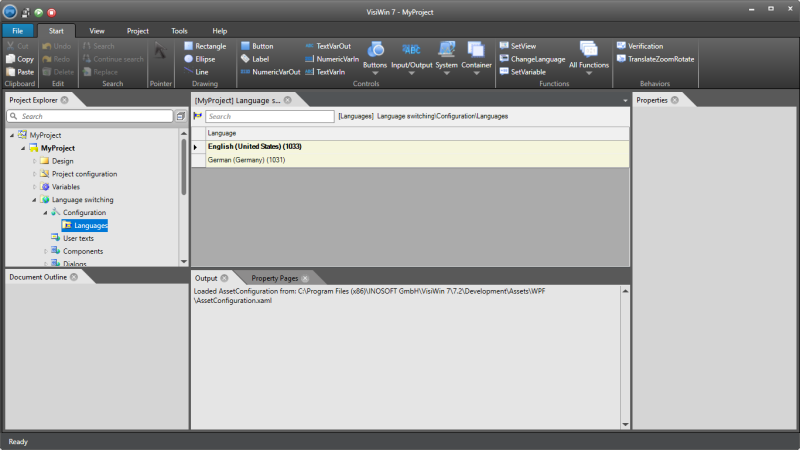Insert a NumericVarIn control
Image resolution: width=800 pixels, height=450 pixels.
tap(332, 59)
